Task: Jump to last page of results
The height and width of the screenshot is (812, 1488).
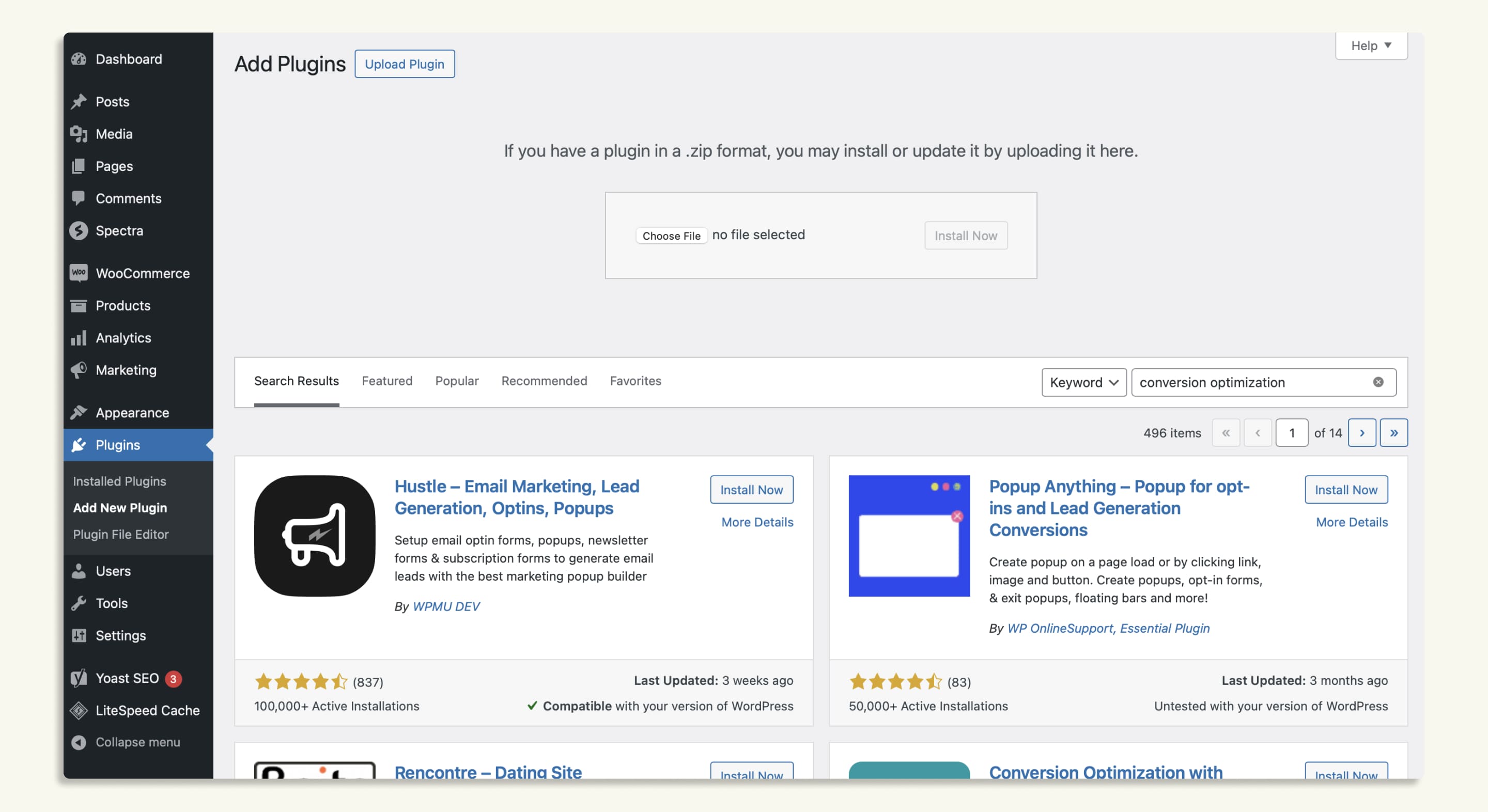Action: pyautogui.click(x=1393, y=432)
